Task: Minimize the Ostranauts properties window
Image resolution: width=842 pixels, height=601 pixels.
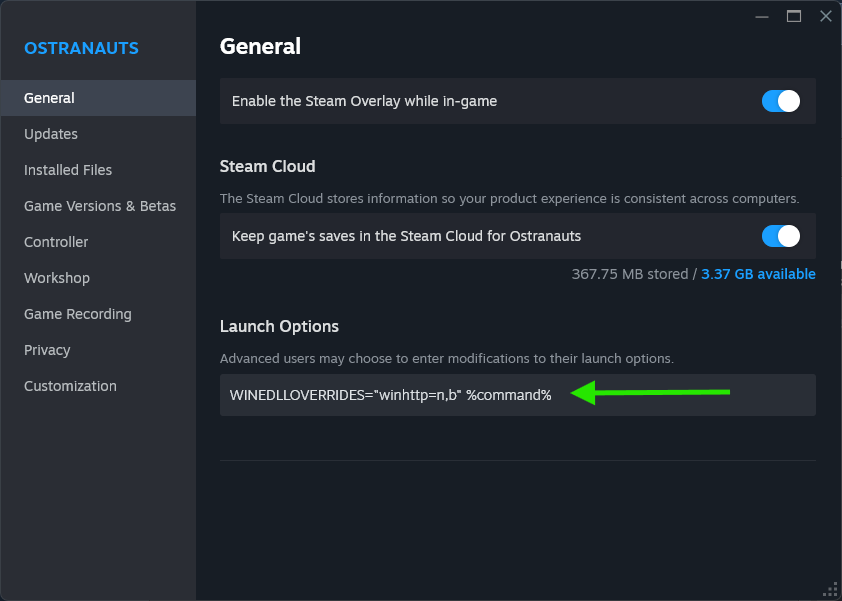Action: (x=761, y=17)
